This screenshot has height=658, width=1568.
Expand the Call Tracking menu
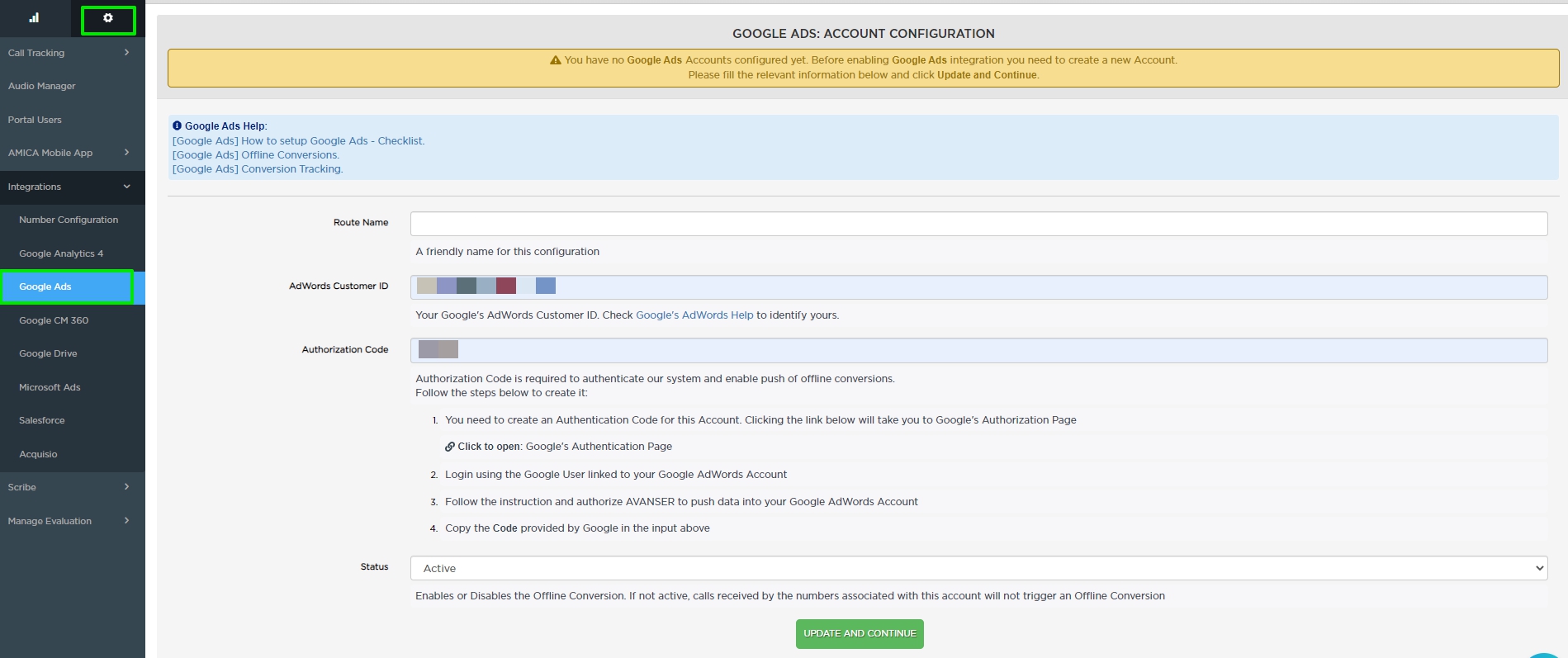click(x=73, y=53)
